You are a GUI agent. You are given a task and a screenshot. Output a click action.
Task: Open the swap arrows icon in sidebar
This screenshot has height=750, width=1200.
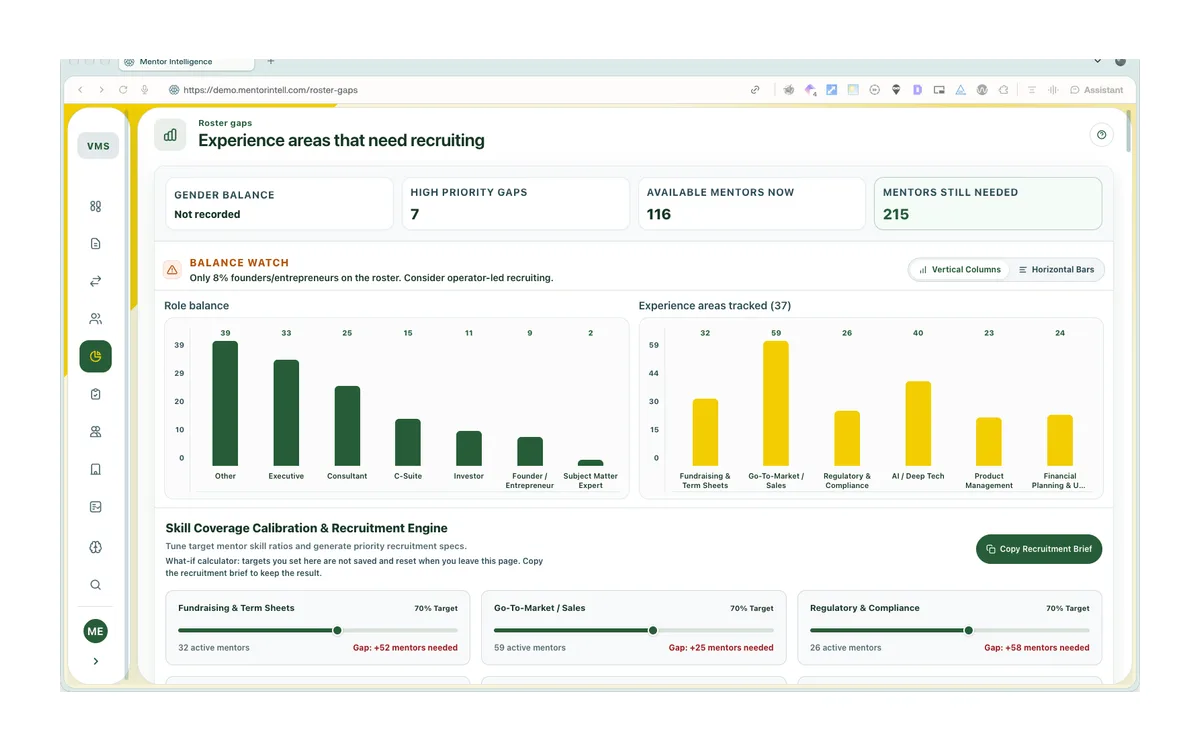pyautogui.click(x=95, y=281)
